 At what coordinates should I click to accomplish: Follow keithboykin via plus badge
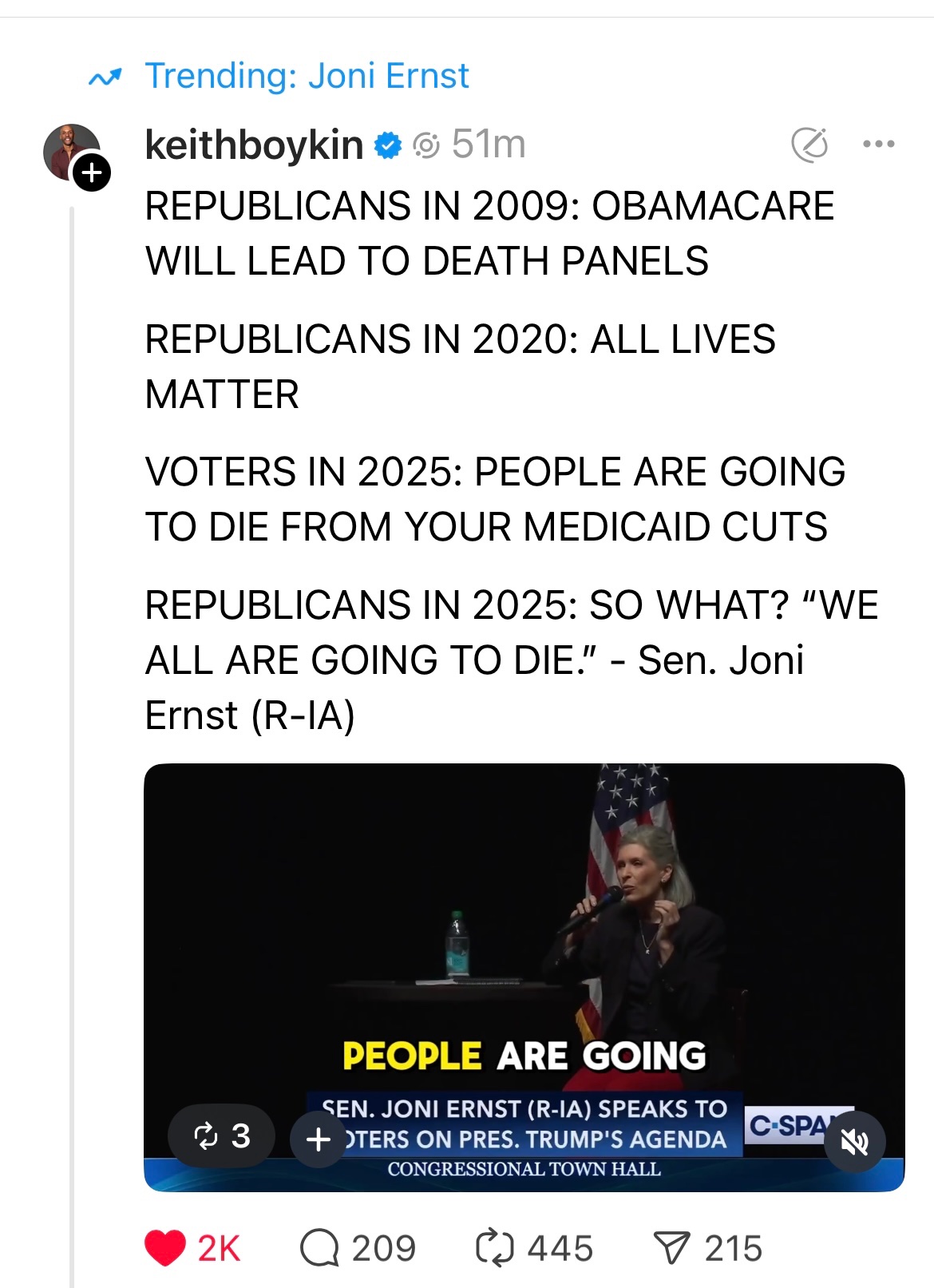point(93,172)
